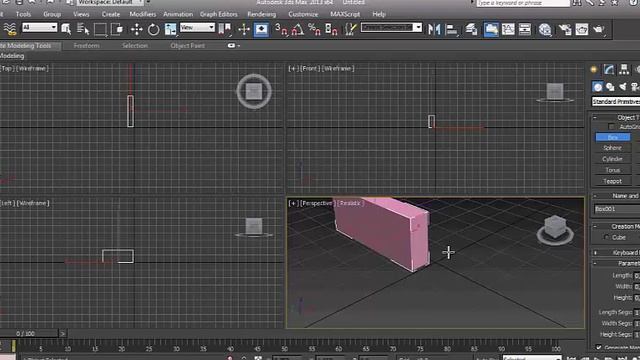Toggle Spinner Snap
The height and width of the screenshot is (360, 640).
click(x=331, y=29)
